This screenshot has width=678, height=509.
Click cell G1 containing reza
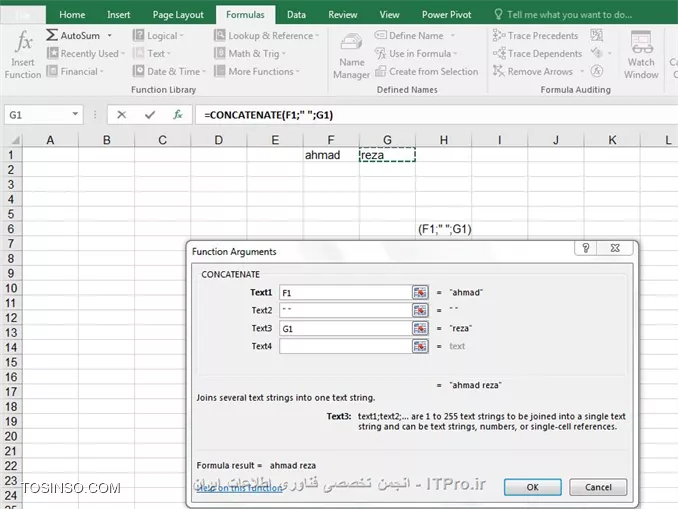pyautogui.click(x=387, y=155)
